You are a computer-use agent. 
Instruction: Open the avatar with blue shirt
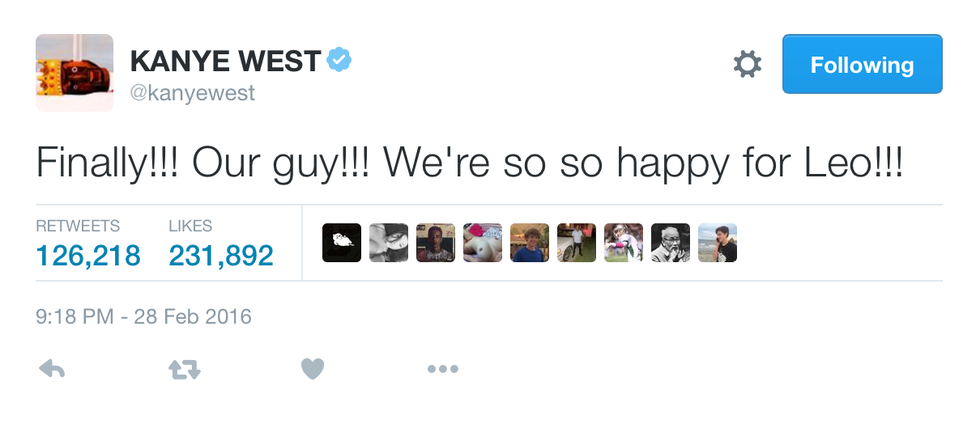529,243
